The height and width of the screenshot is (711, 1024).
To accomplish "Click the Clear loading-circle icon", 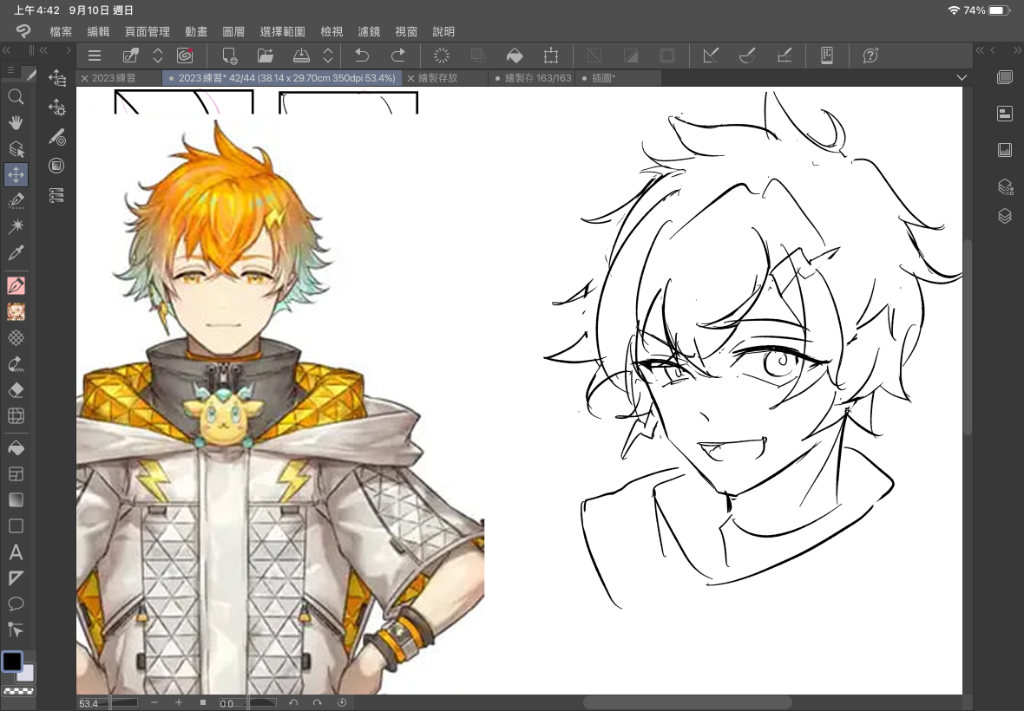I will point(441,55).
